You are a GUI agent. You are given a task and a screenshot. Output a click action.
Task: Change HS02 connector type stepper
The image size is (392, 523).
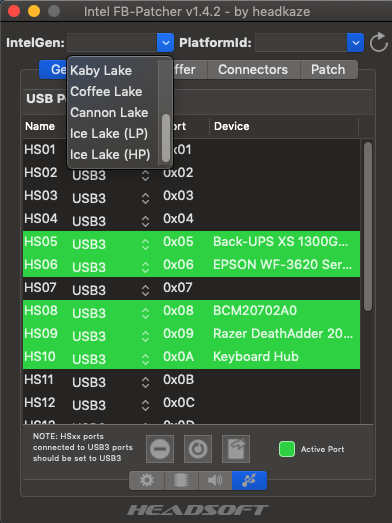tap(145, 175)
